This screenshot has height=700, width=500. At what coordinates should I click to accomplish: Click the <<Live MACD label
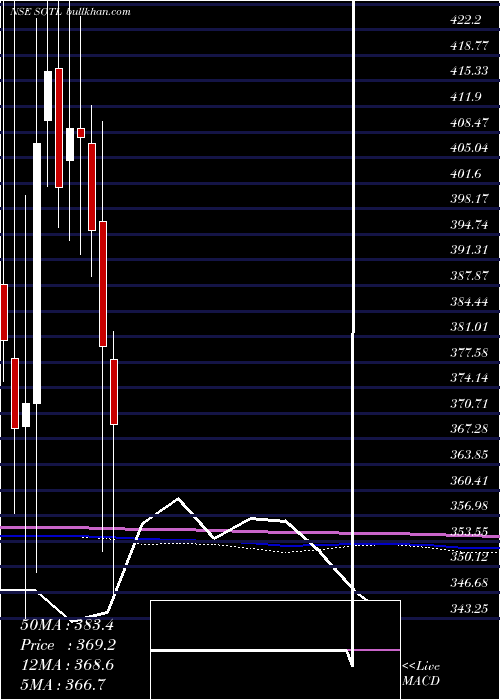[421, 673]
